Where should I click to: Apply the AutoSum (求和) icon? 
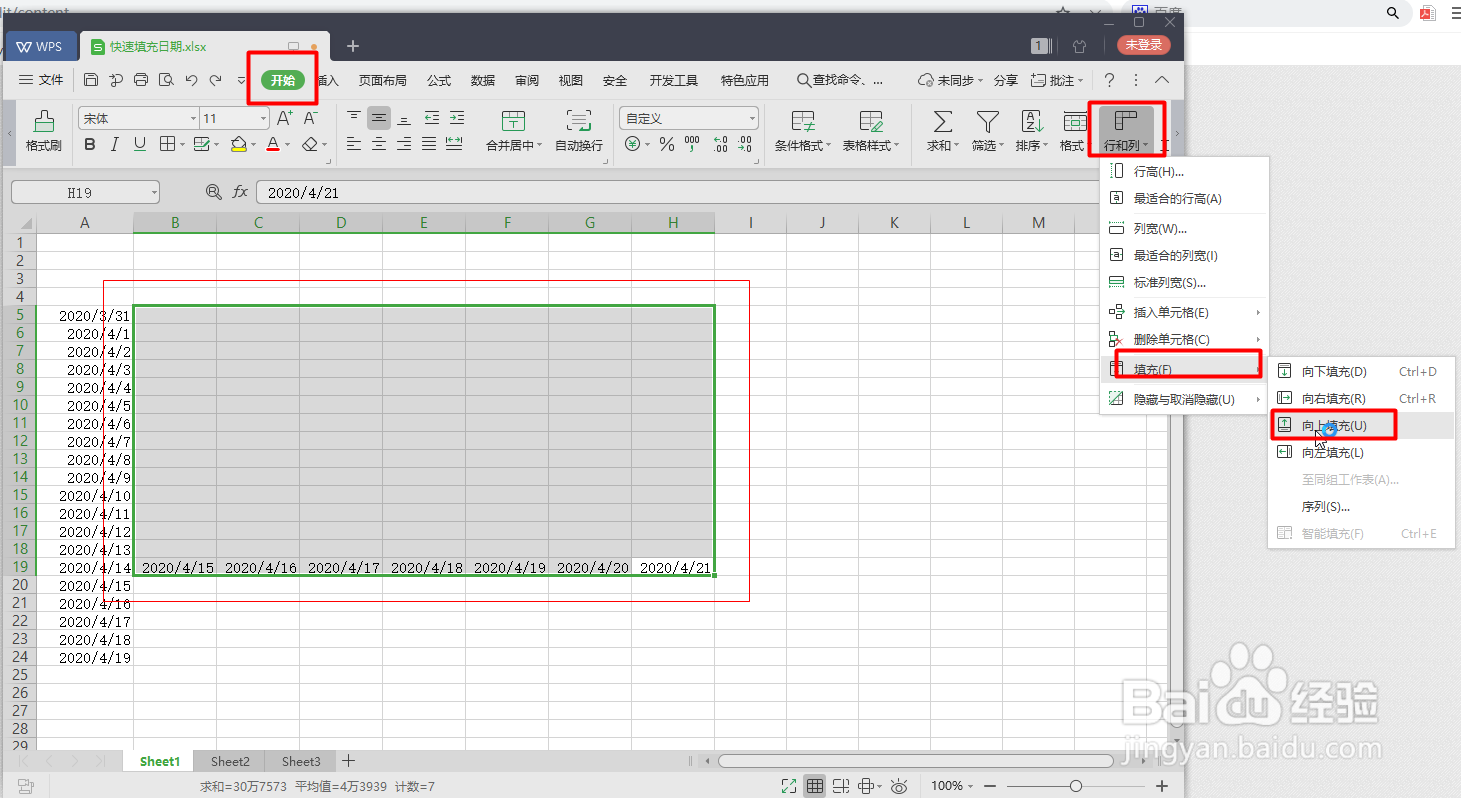942,122
